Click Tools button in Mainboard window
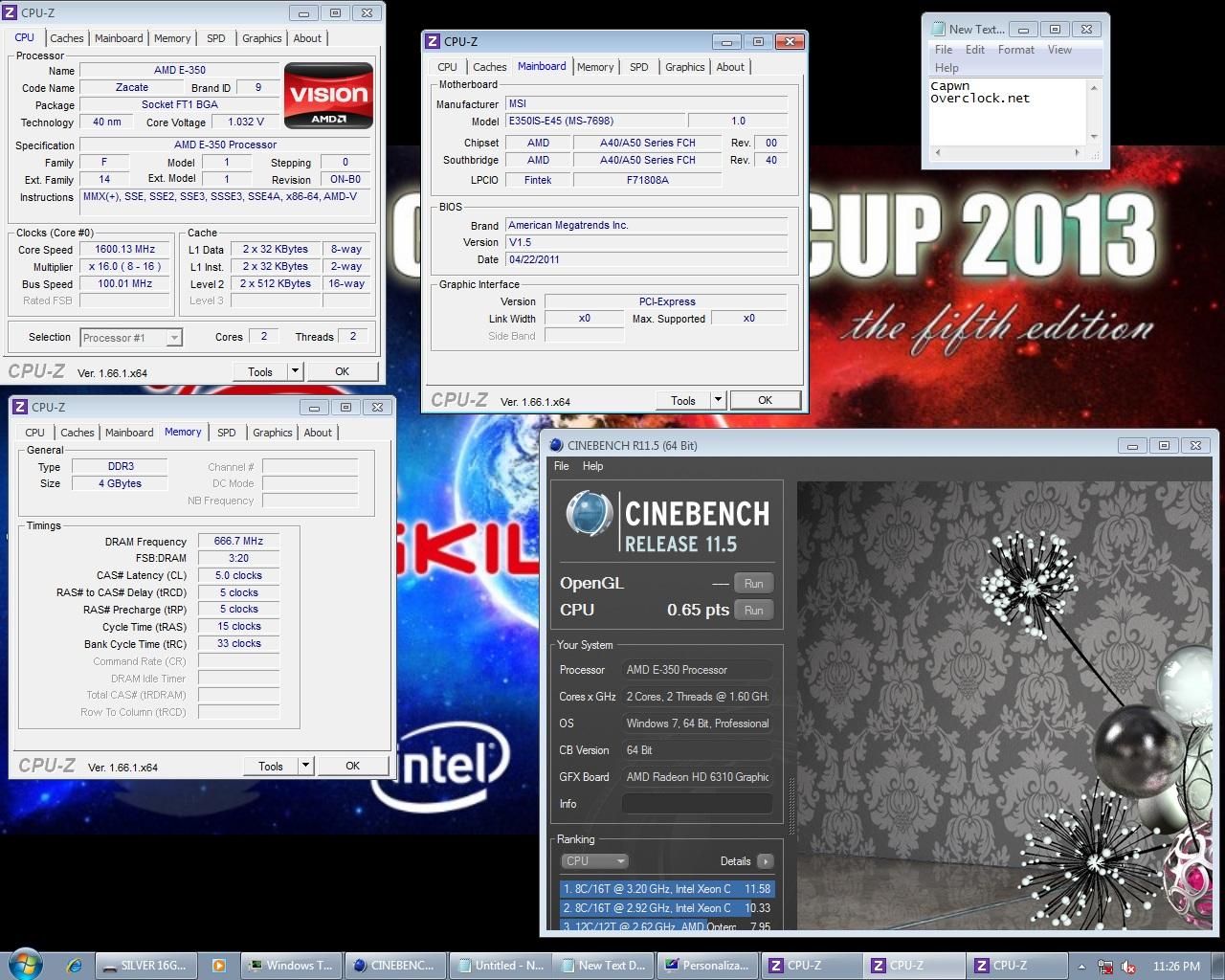1225x980 pixels. coord(683,400)
